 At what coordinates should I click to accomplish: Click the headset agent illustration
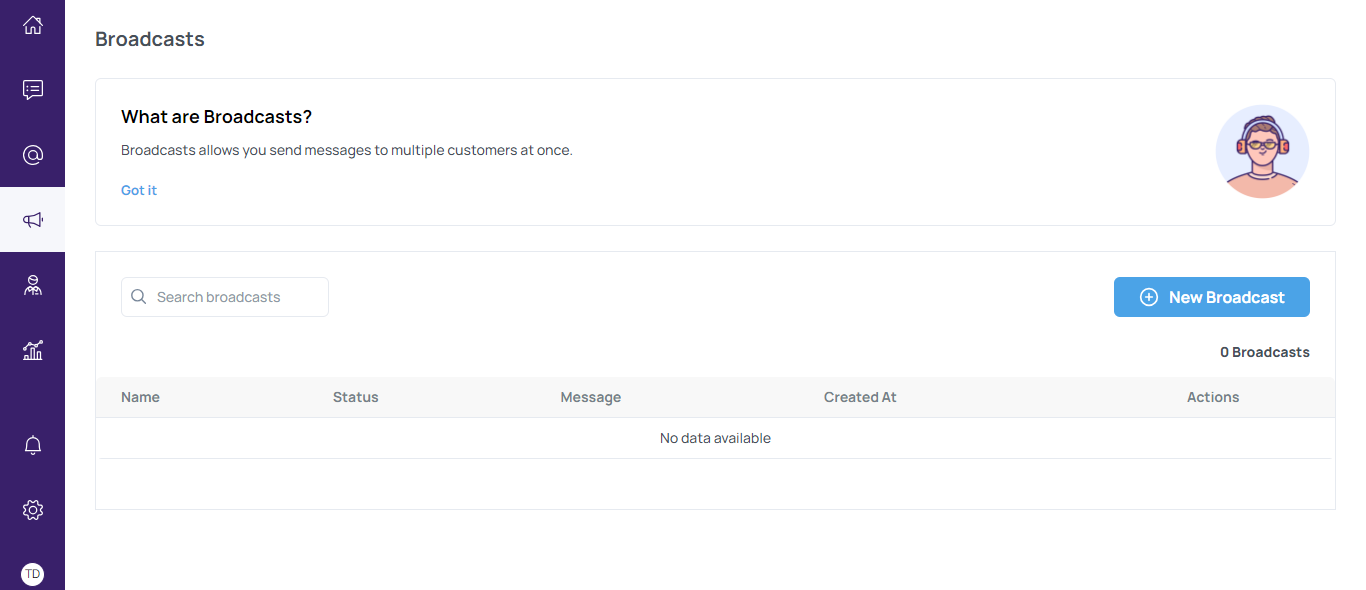pyautogui.click(x=1261, y=152)
